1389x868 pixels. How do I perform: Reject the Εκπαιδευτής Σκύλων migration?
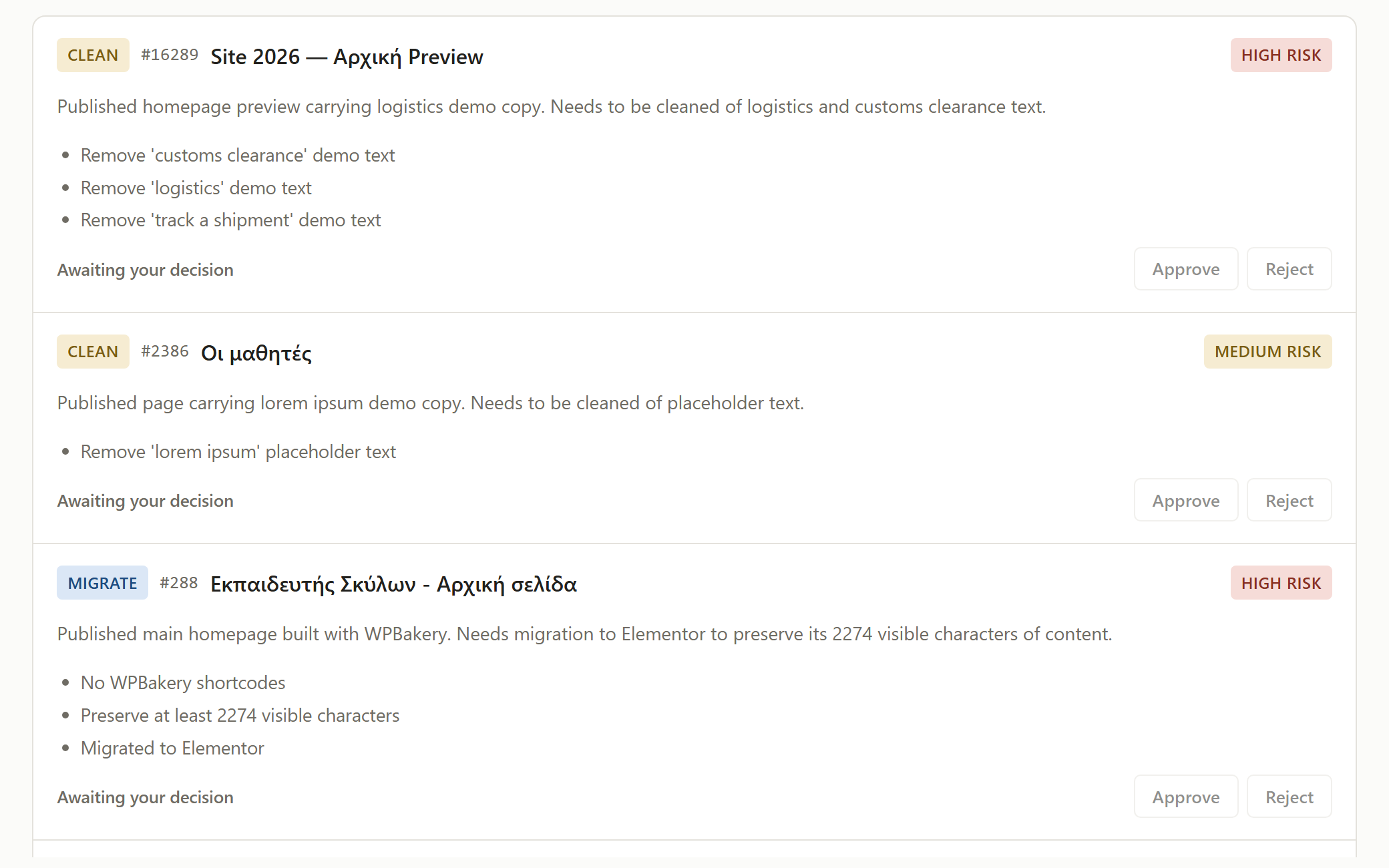(1289, 797)
